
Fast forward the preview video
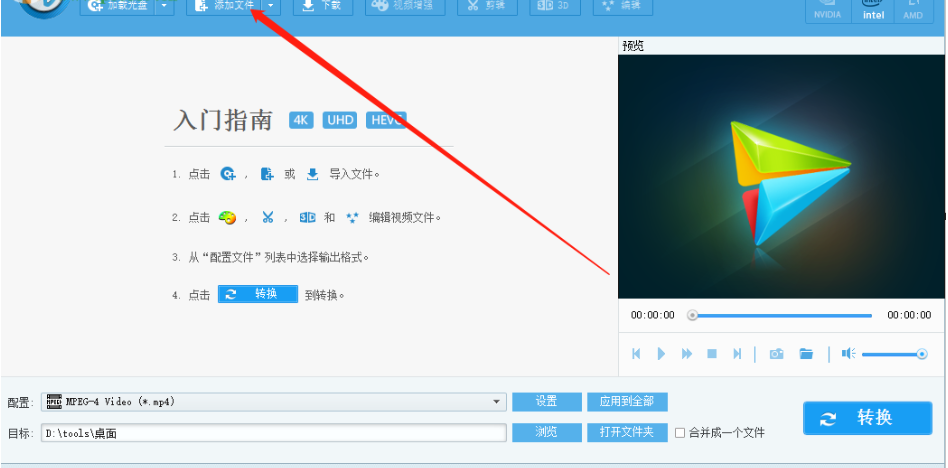(x=687, y=354)
